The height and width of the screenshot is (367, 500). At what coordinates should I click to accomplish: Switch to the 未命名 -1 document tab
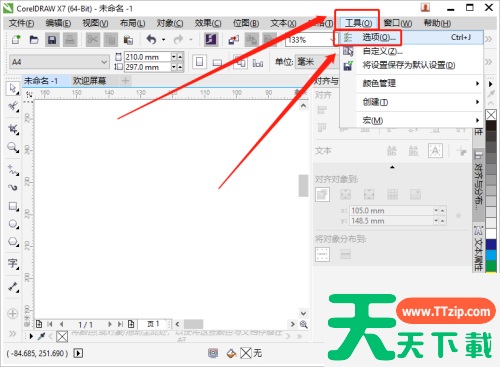[x=41, y=81]
